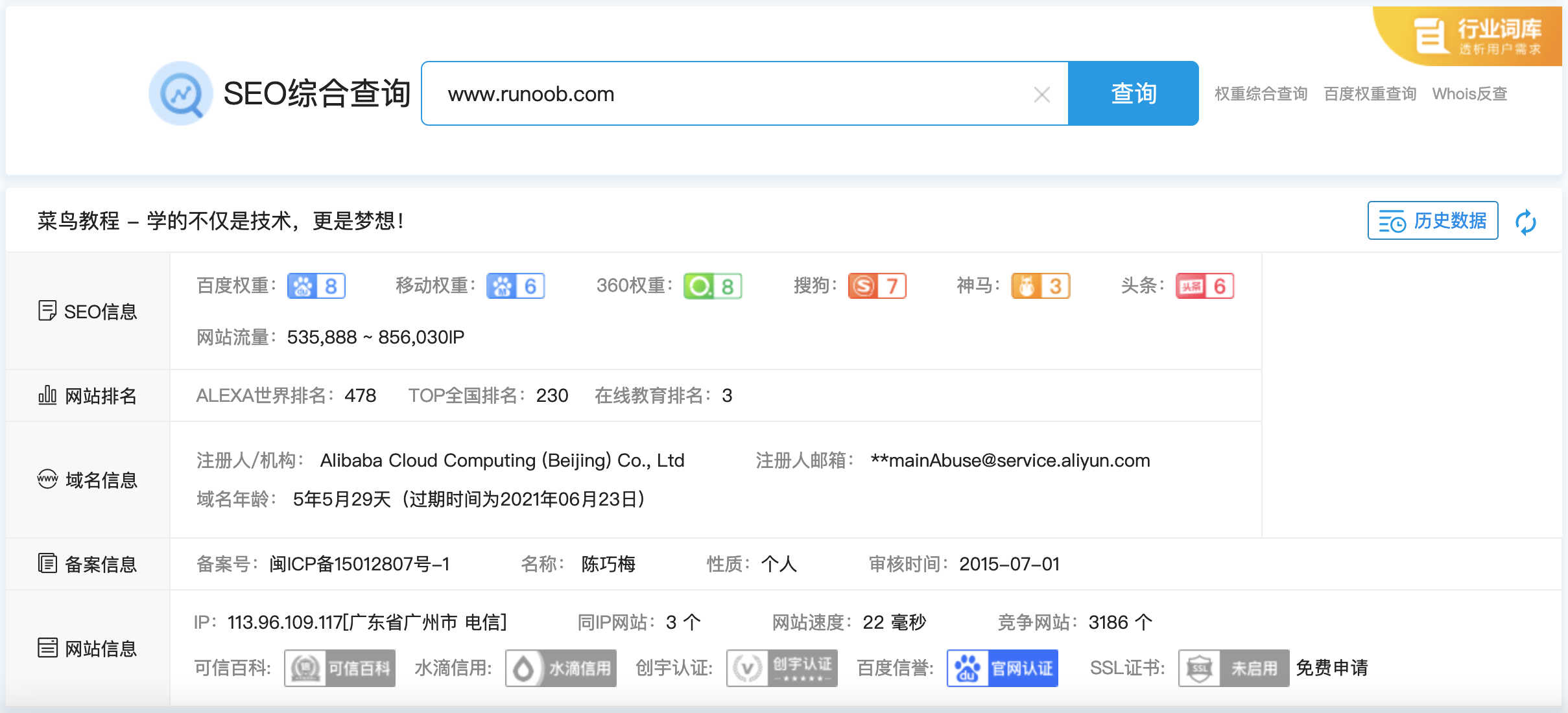Click the 域名信息 www globe icon
This screenshot has width=1568, height=713.
tap(47, 479)
